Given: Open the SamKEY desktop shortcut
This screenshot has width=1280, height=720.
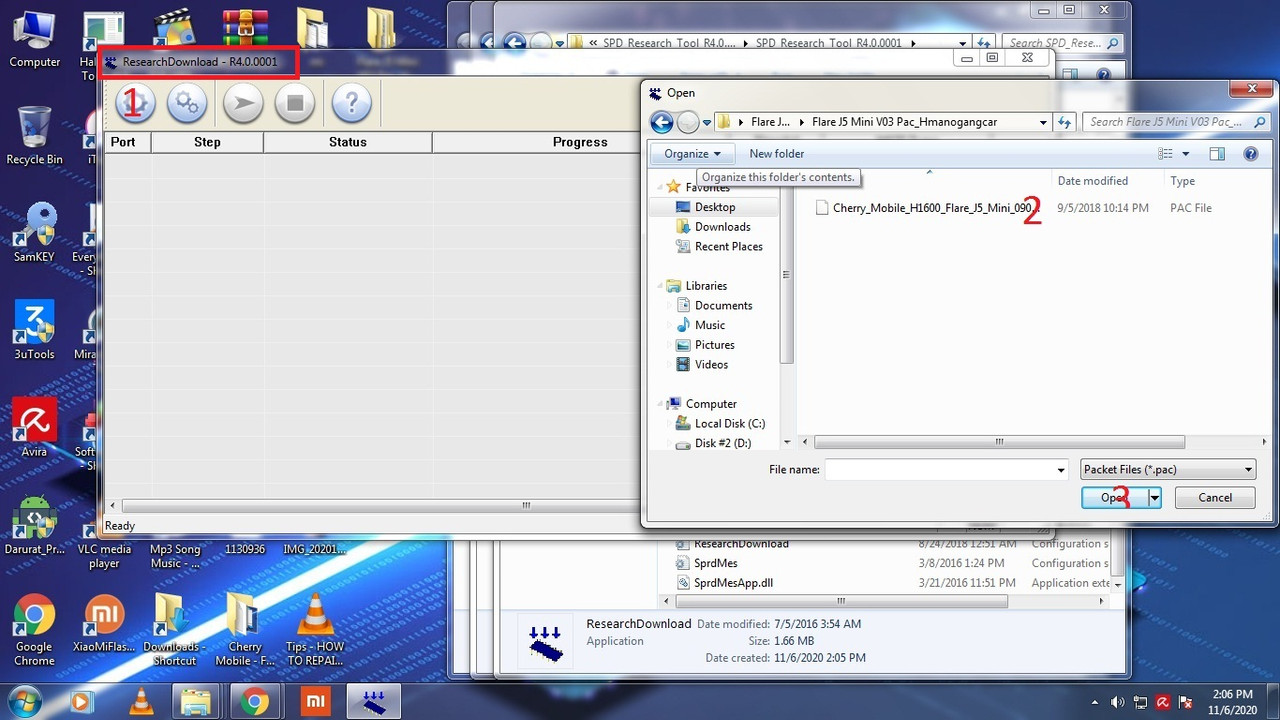Looking at the screenshot, I should coord(34,233).
